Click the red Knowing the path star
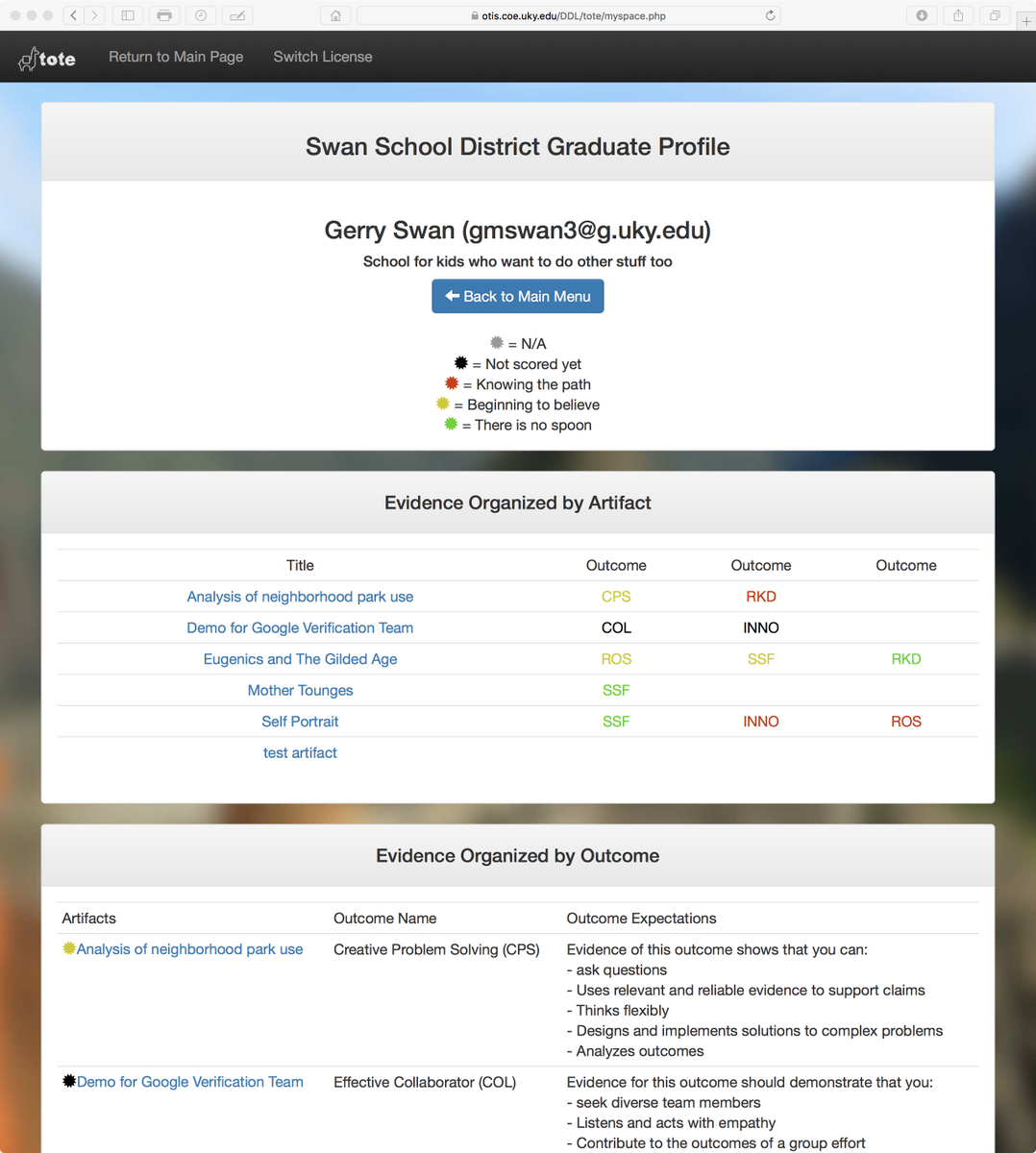The width and height of the screenshot is (1036, 1153). [452, 382]
